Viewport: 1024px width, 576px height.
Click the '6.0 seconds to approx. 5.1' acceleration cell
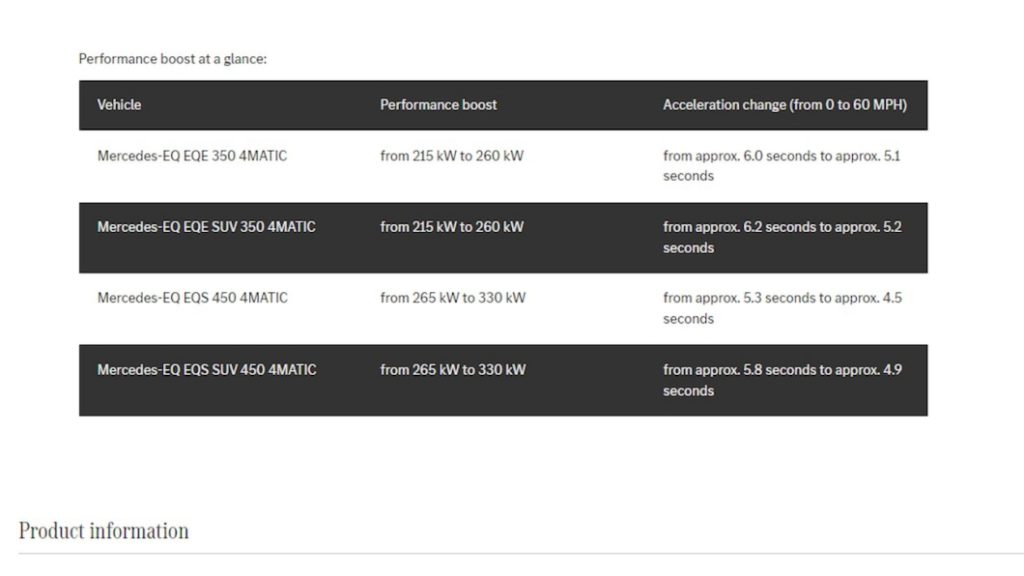(782, 166)
